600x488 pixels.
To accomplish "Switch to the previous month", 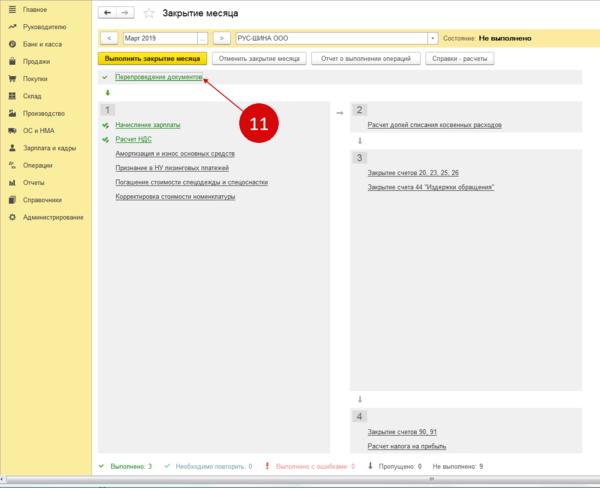I will 109,38.
